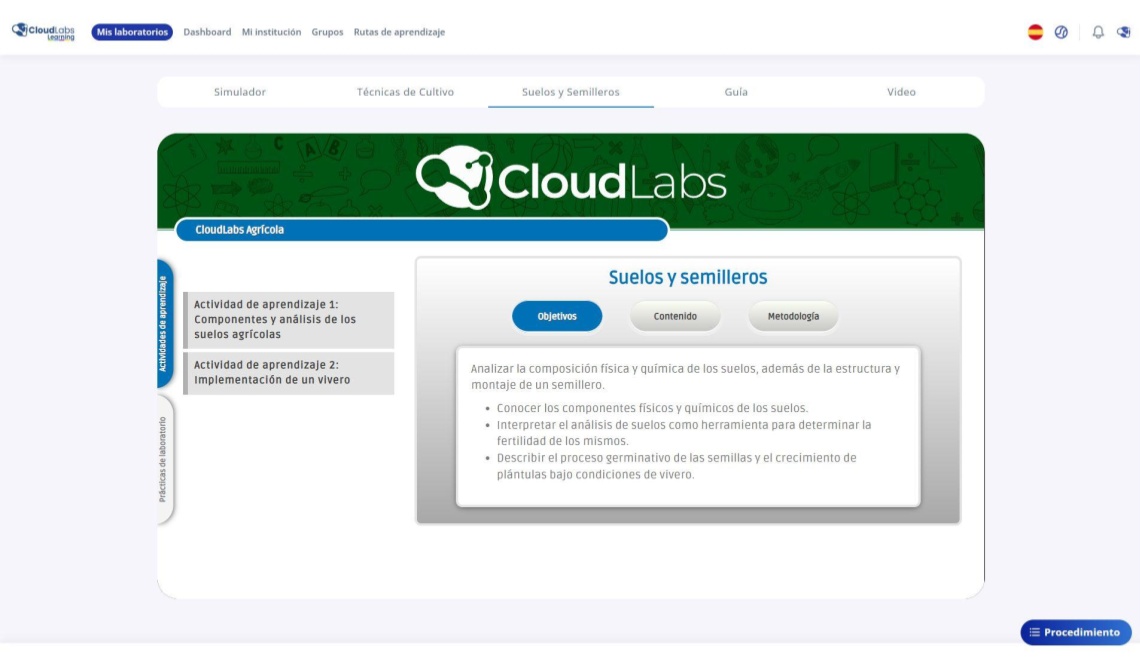Image resolution: width=1140 pixels, height=670 pixels.
Task: Click the round help icon beside the flag
Action: click(1061, 32)
